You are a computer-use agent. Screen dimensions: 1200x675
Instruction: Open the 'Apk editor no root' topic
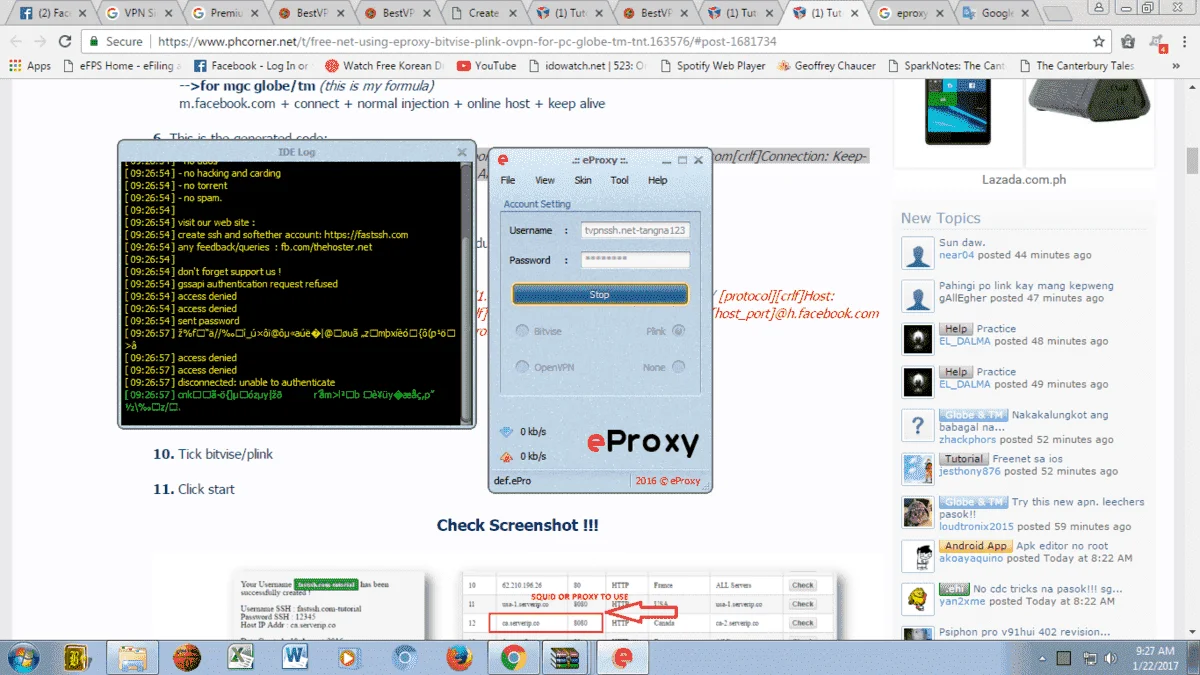(1062, 545)
